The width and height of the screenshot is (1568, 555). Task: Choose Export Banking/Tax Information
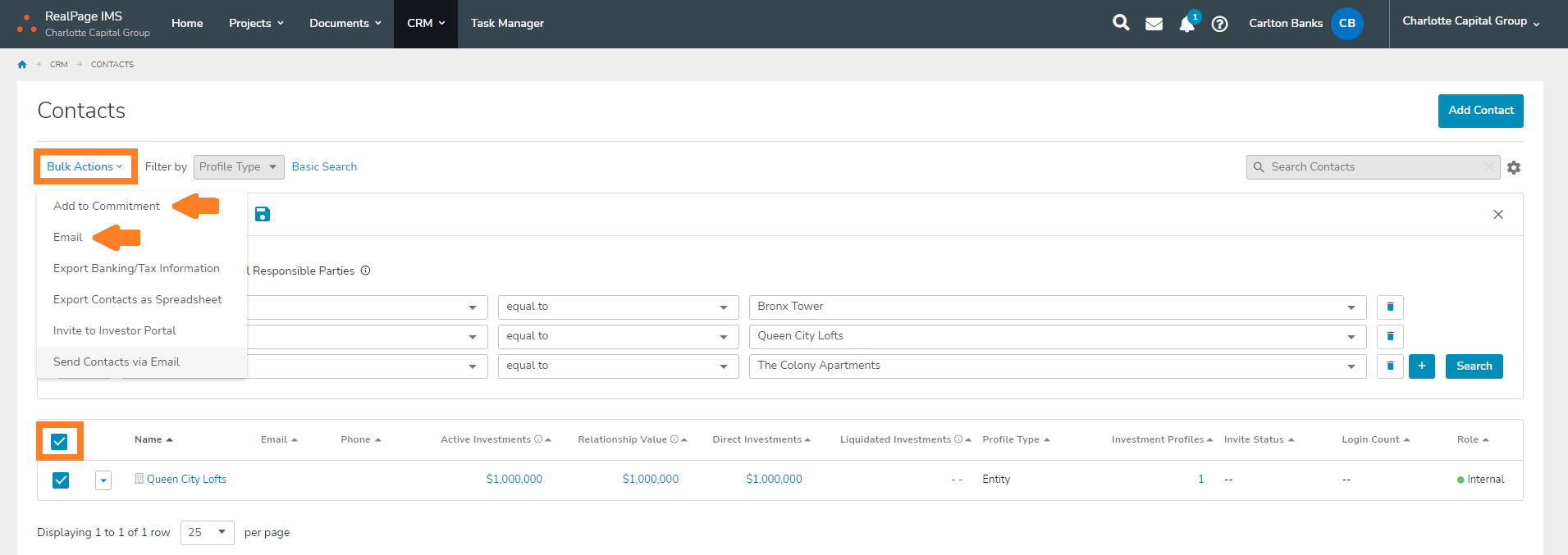[x=136, y=269]
